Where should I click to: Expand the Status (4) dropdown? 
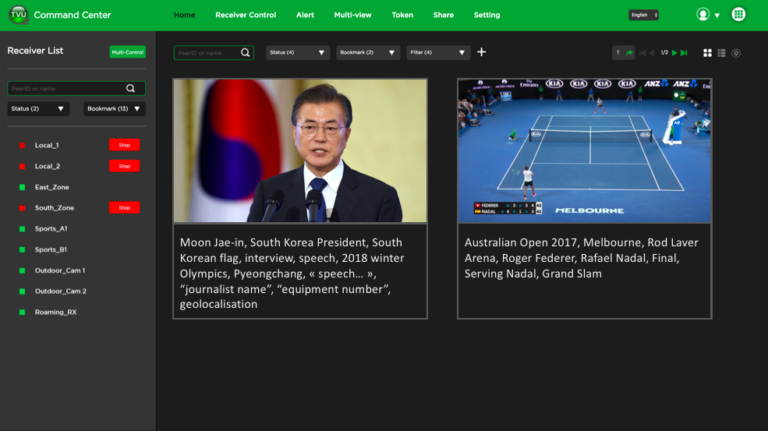pyautogui.click(x=298, y=52)
